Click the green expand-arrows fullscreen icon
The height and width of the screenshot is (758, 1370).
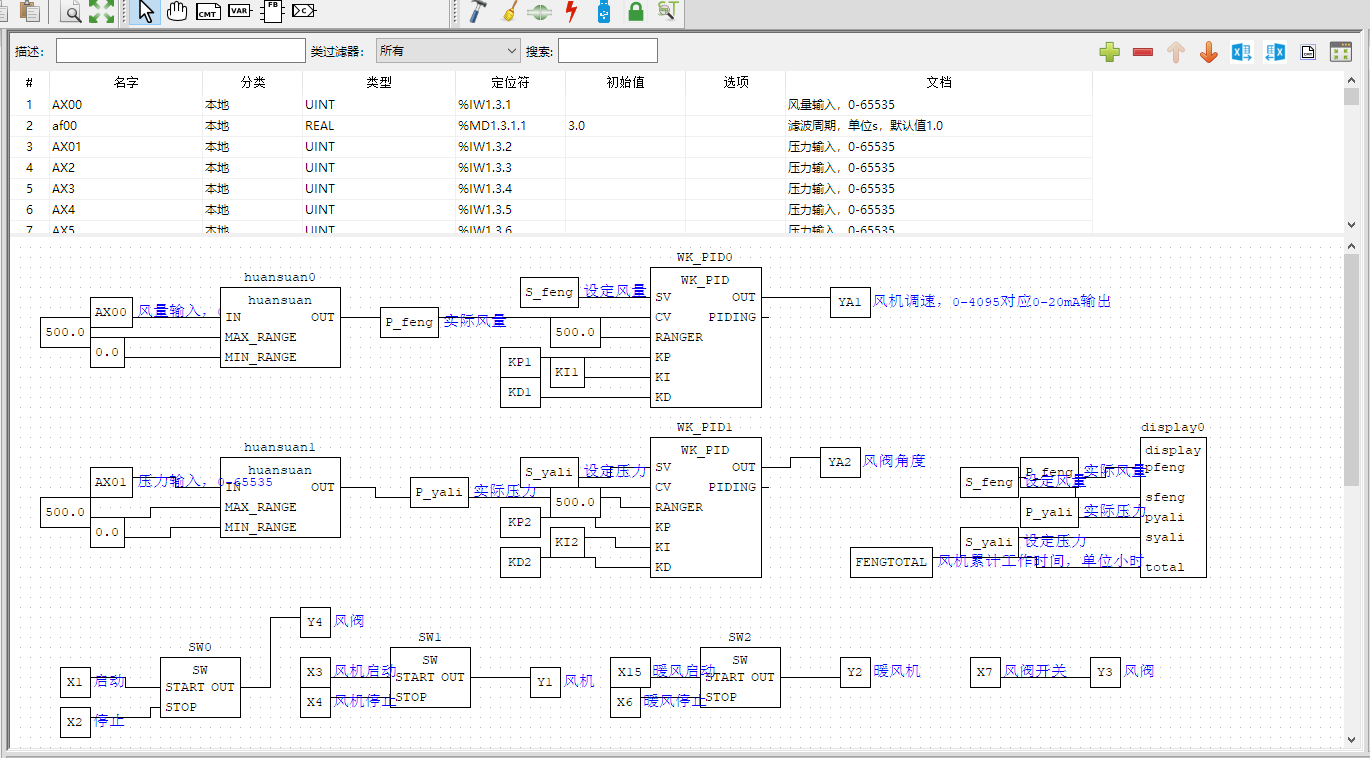[x=101, y=12]
